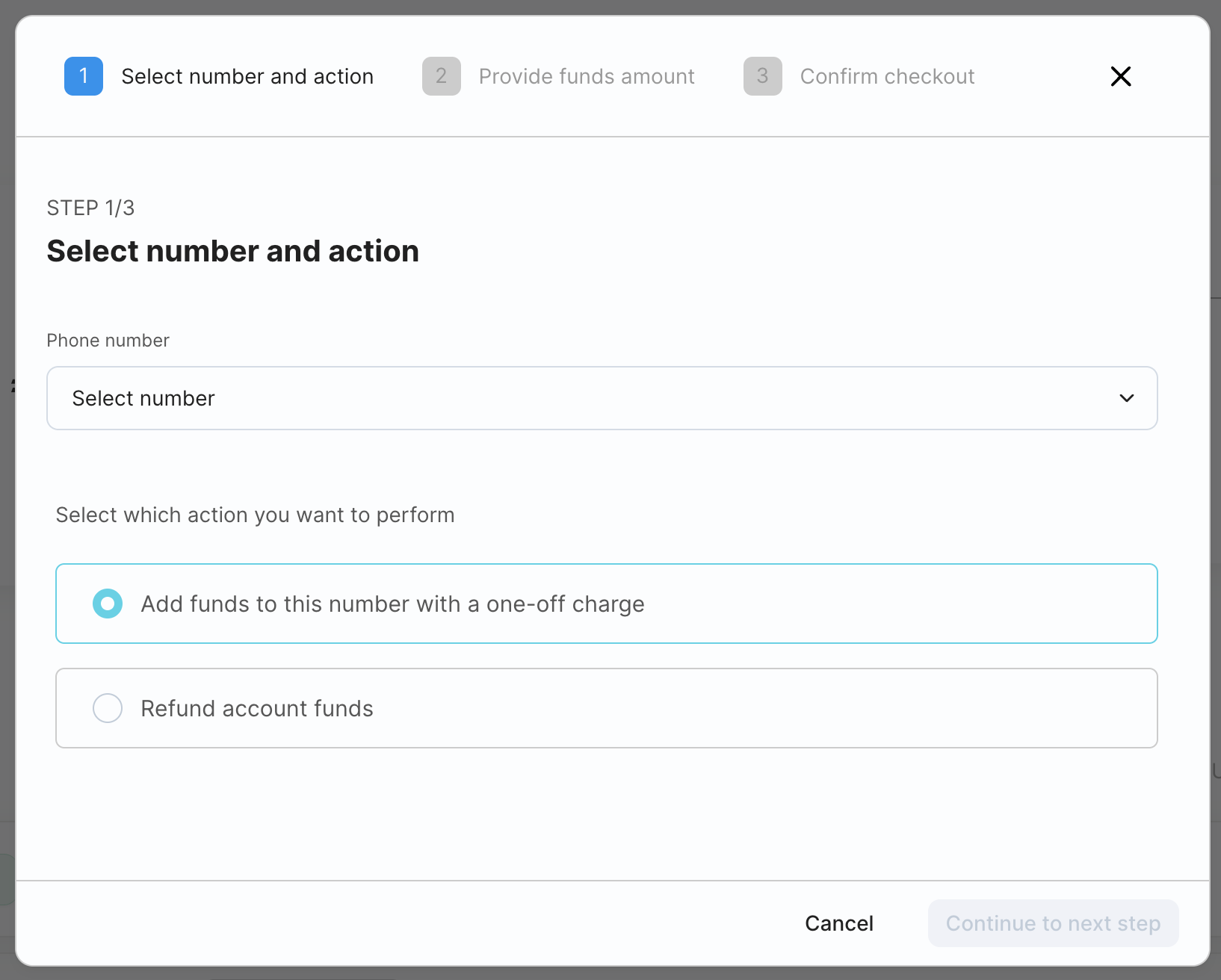
Task: Click empty area right of 'Refund account funds' card
Action: [x=822, y=708]
